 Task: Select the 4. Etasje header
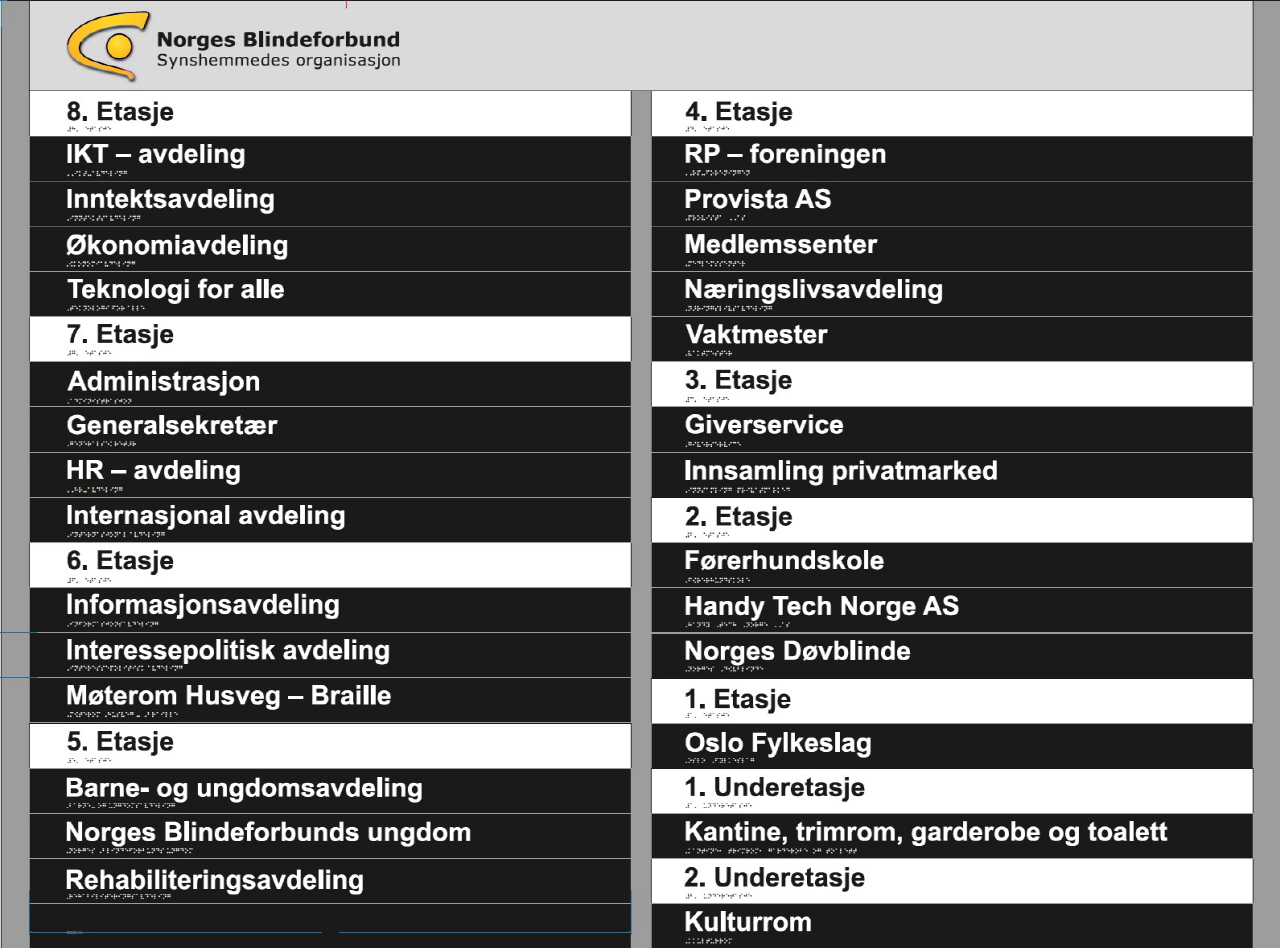[952, 114]
